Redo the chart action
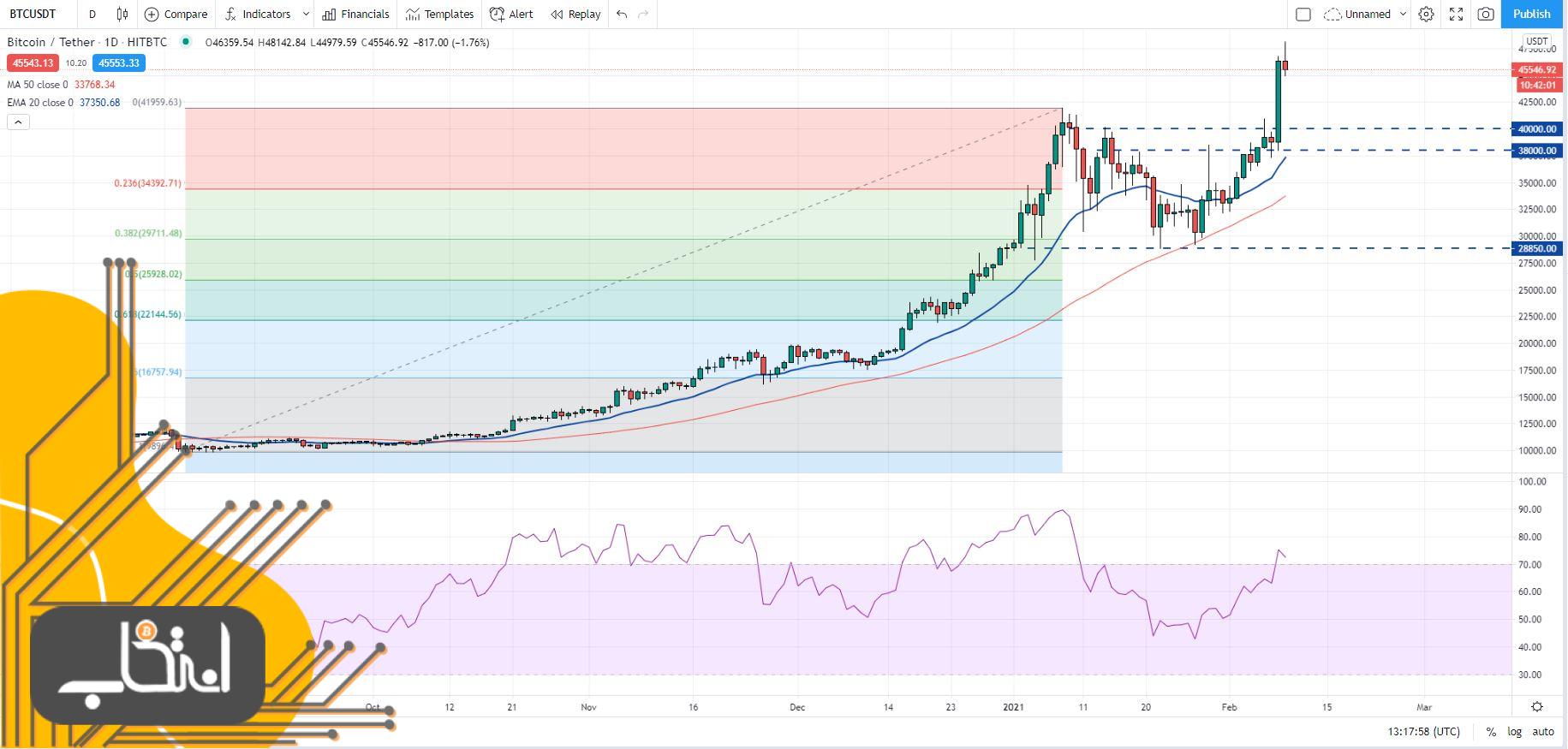 pos(643,14)
